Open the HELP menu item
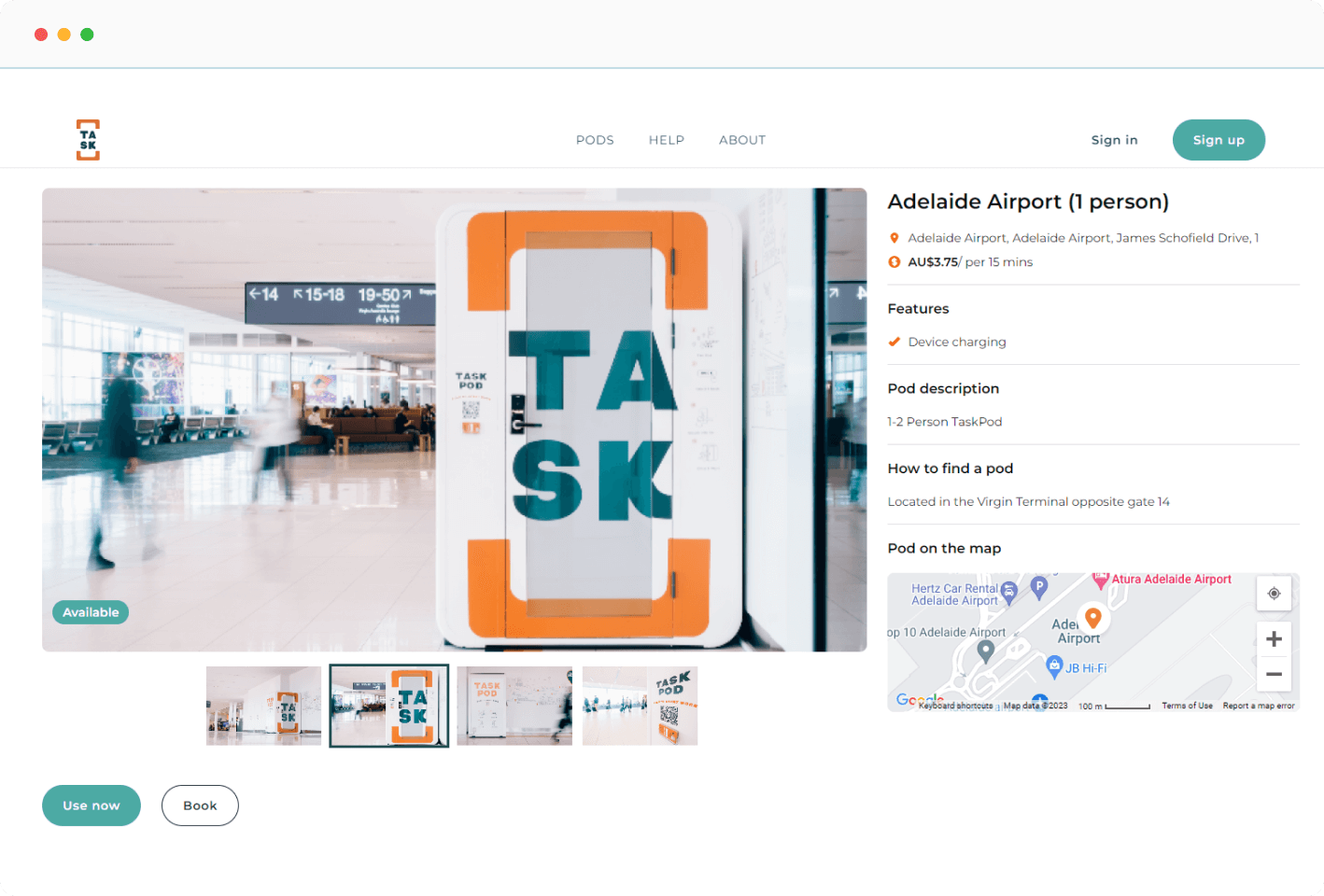Screen dimensions: 1324x896 pyautogui.click(x=667, y=140)
